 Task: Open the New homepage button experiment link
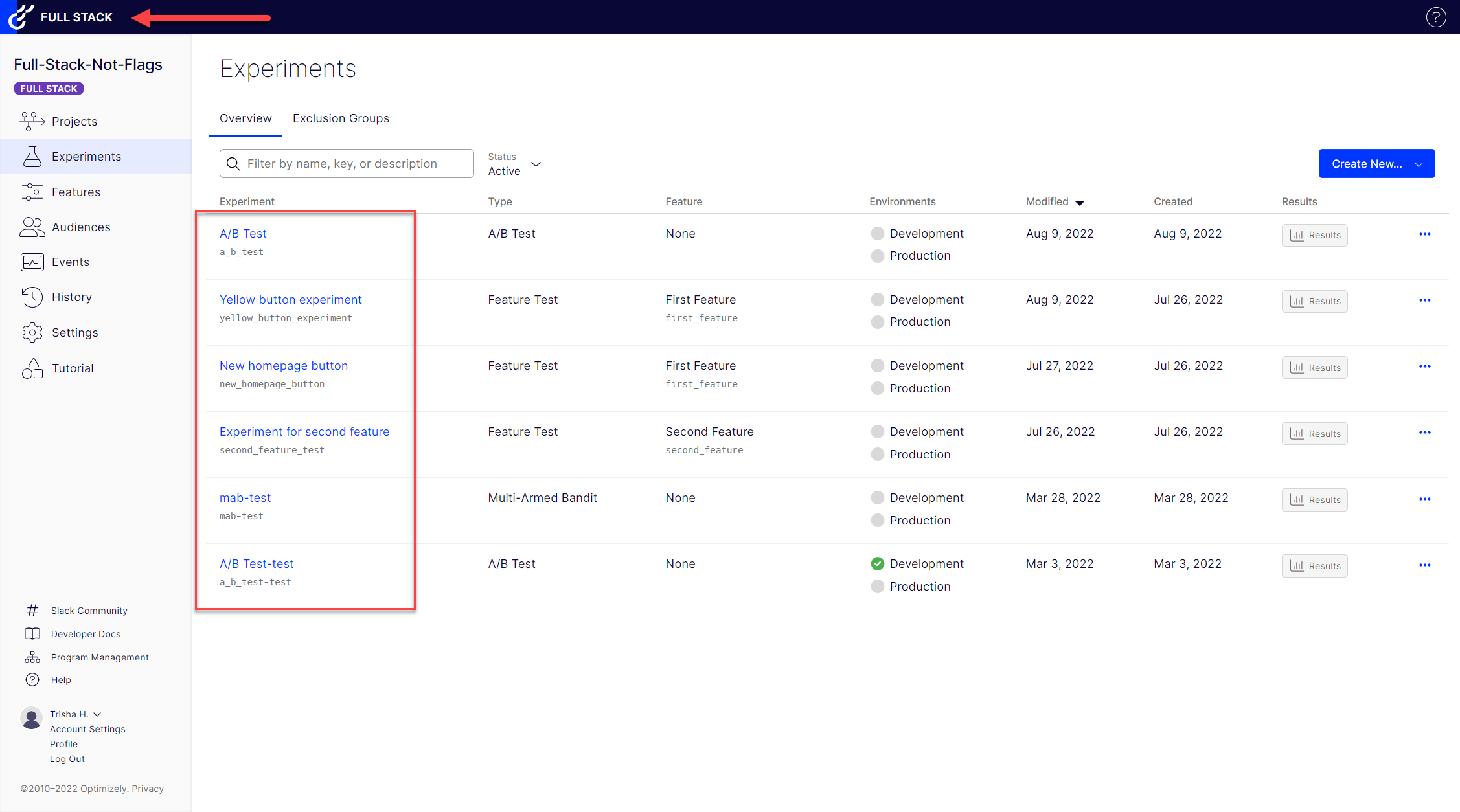[x=283, y=366]
